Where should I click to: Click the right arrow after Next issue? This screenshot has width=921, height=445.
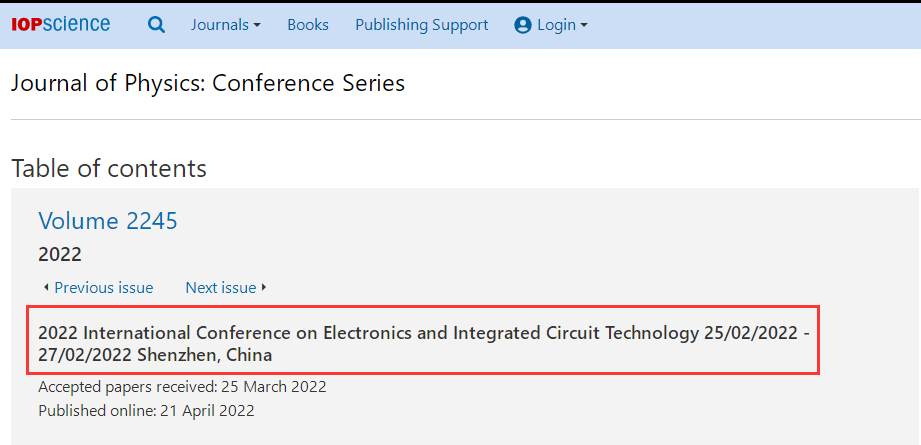pos(264,288)
